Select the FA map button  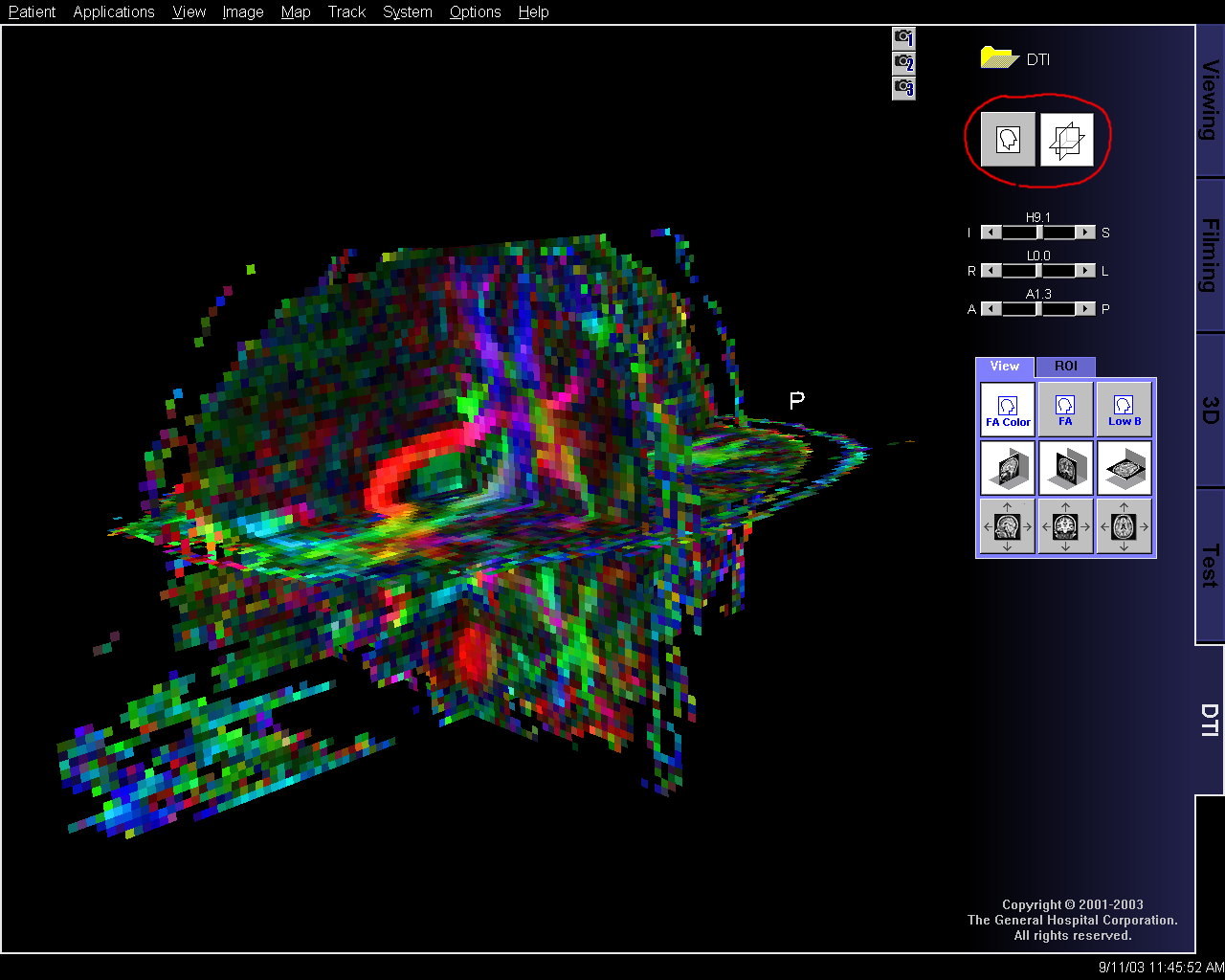click(1065, 410)
